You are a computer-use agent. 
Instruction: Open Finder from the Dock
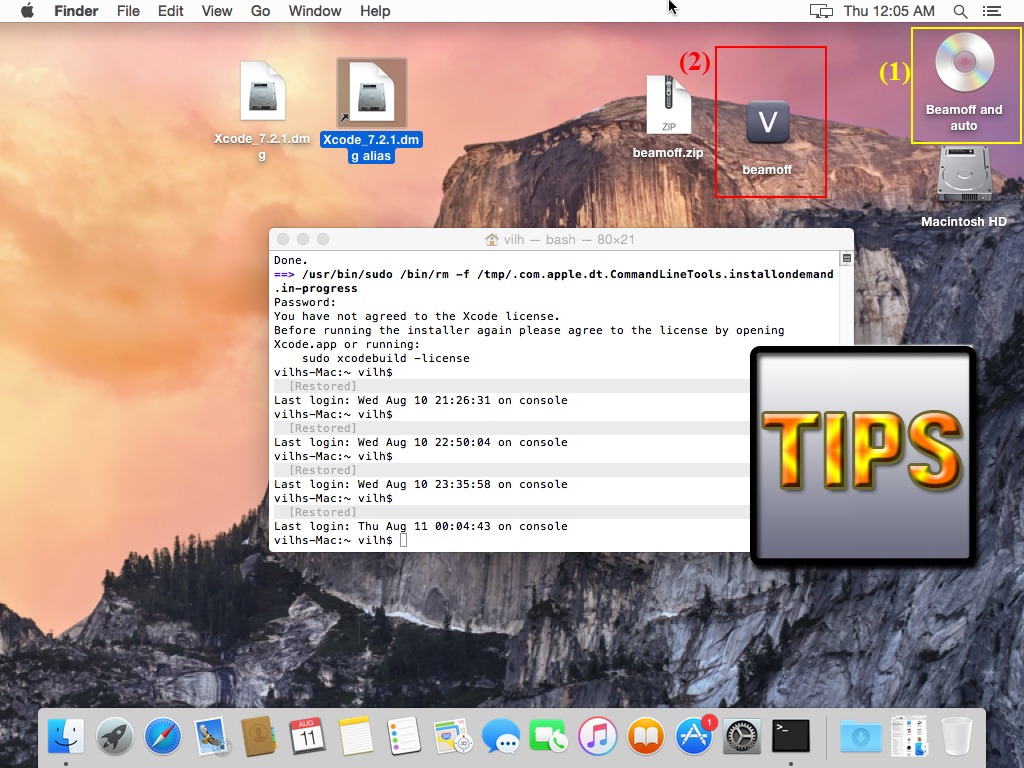(66, 736)
